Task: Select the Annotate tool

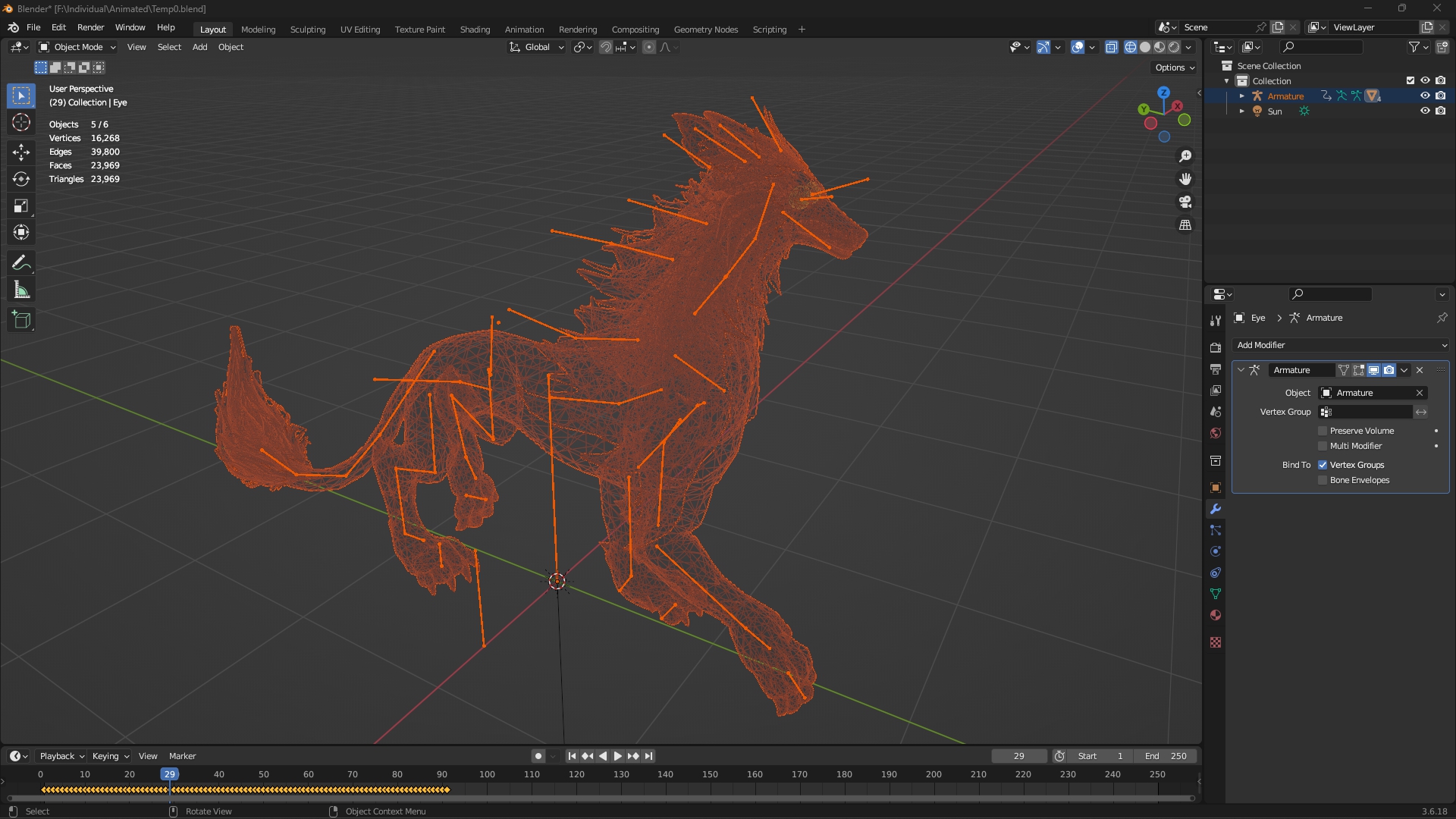Action: (21, 263)
